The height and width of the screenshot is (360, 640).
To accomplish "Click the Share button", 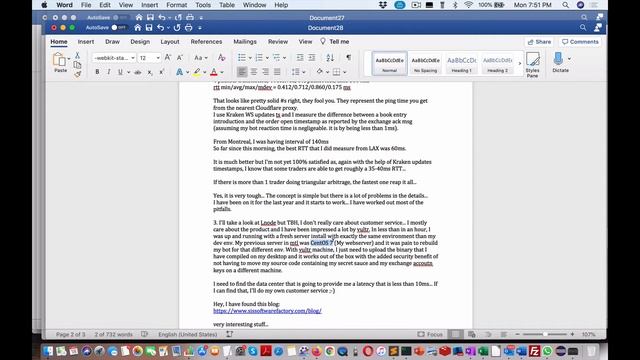I will coord(540,42).
